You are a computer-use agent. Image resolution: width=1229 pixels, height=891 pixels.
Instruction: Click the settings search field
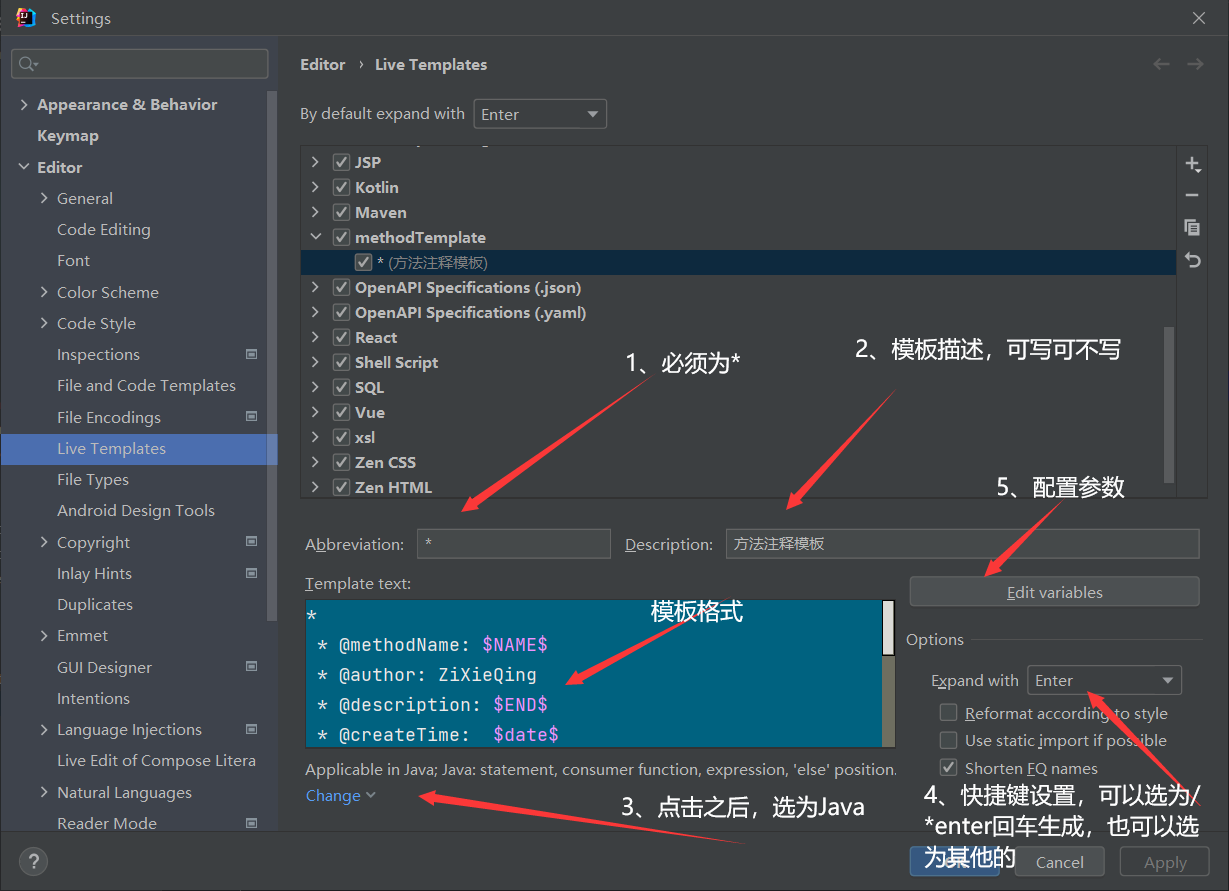point(140,64)
